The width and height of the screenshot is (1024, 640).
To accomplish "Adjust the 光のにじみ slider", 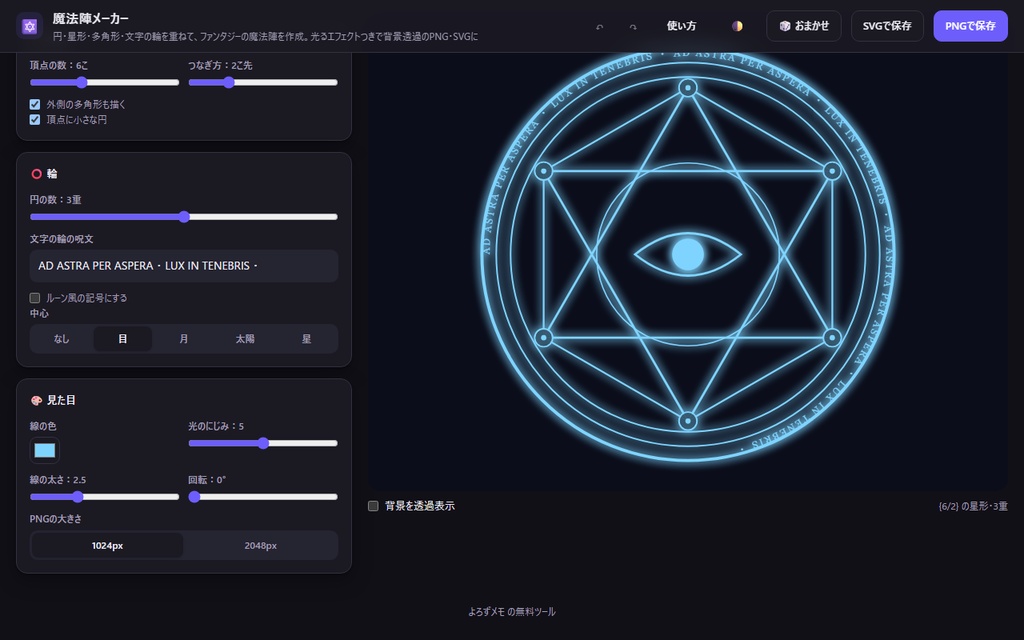I will (263, 443).
